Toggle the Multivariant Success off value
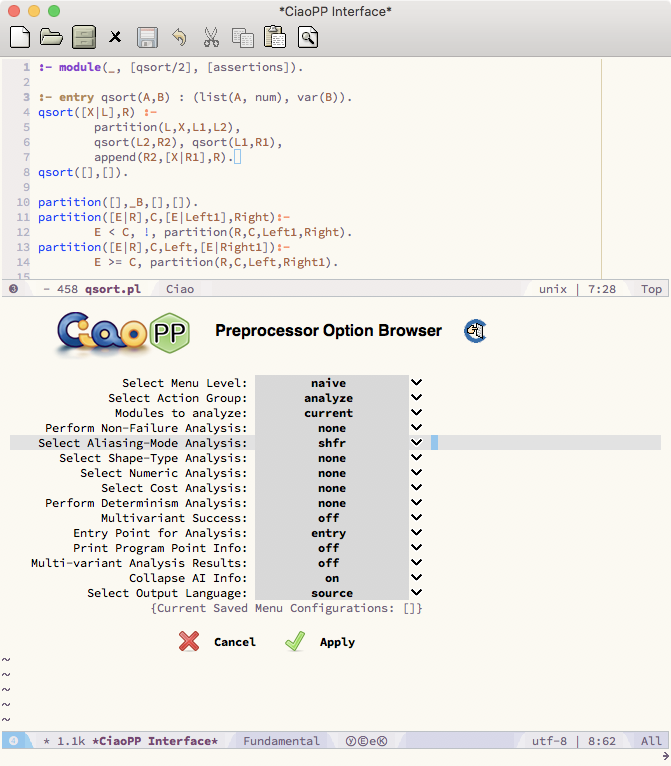Screen dimensions: 671x766 point(330,518)
